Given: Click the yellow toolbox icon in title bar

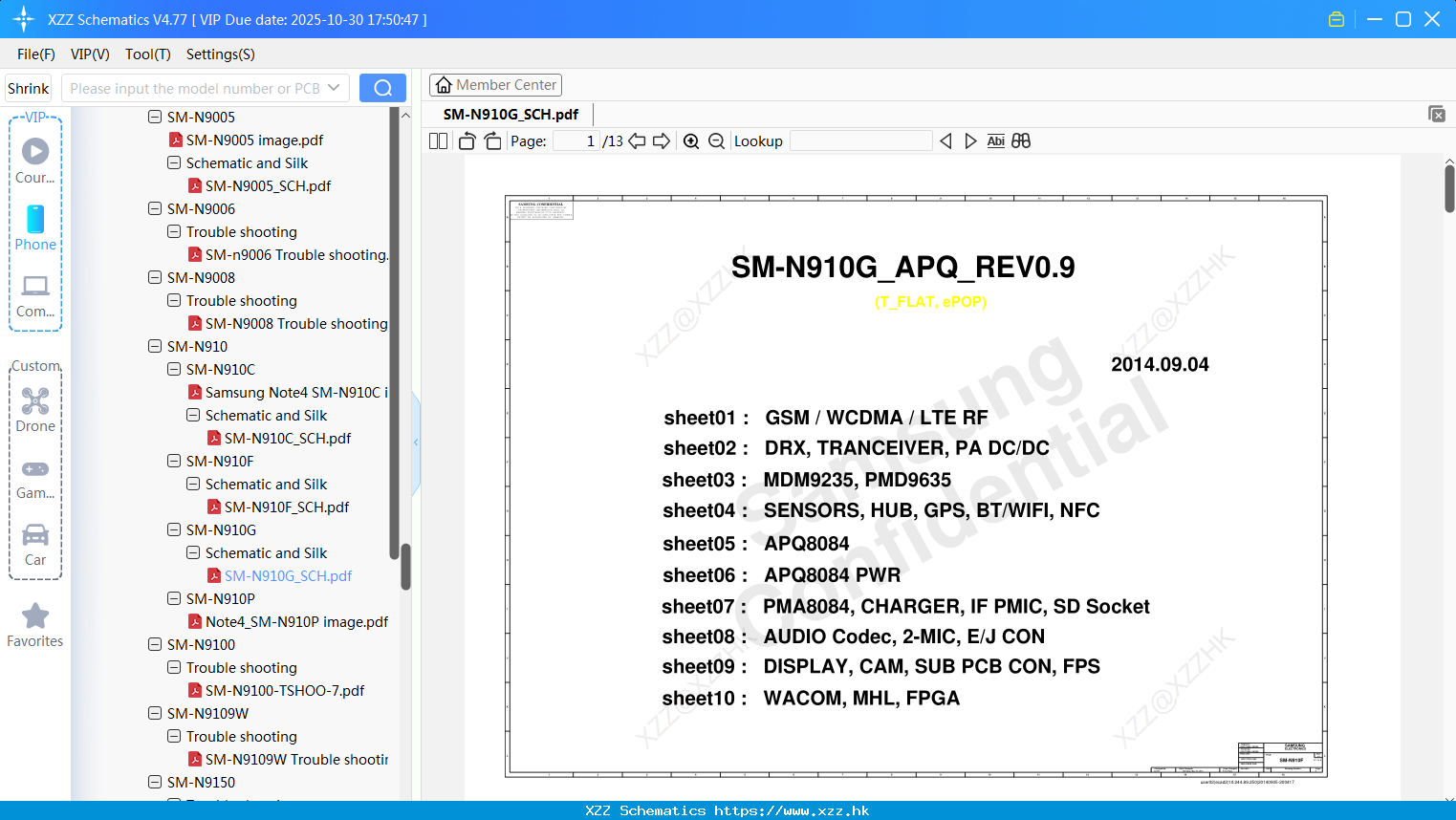Looking at the screenshot, I should point(1336,19).
